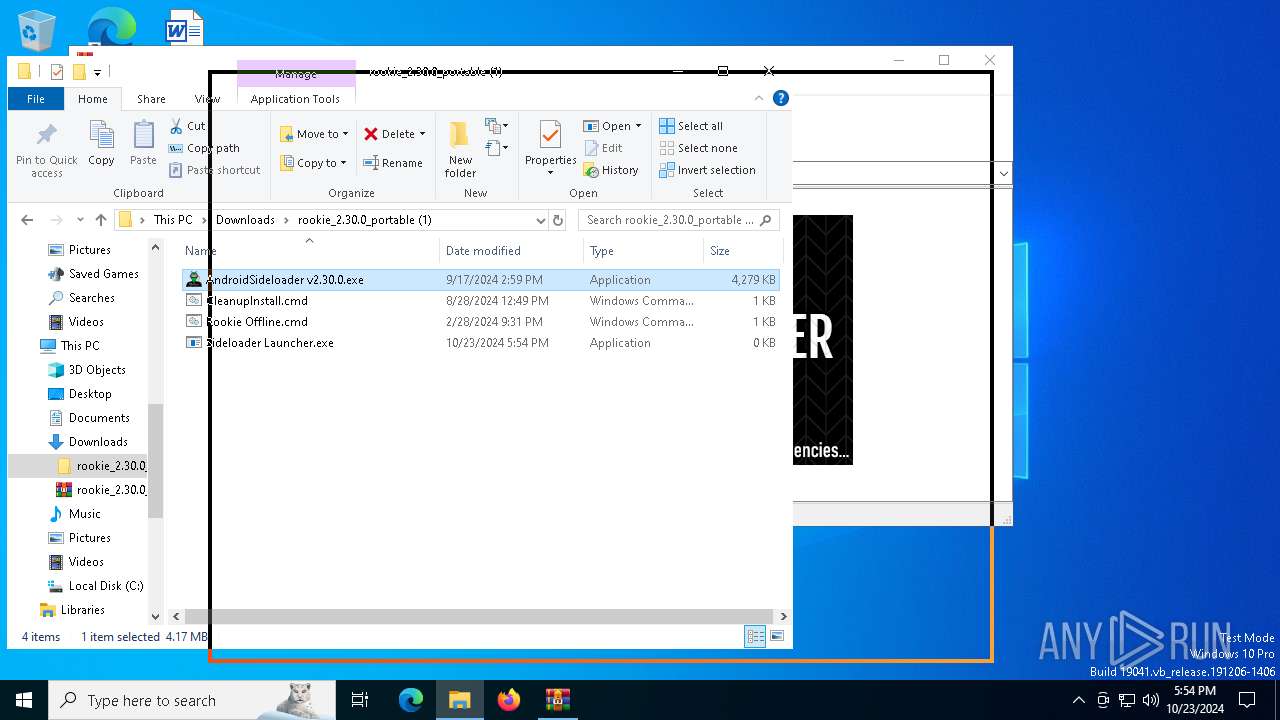This screenshot has height=720, width=1280.
Task: Select the Sideloader Launcher.exe file
Action: click(481, 343)
